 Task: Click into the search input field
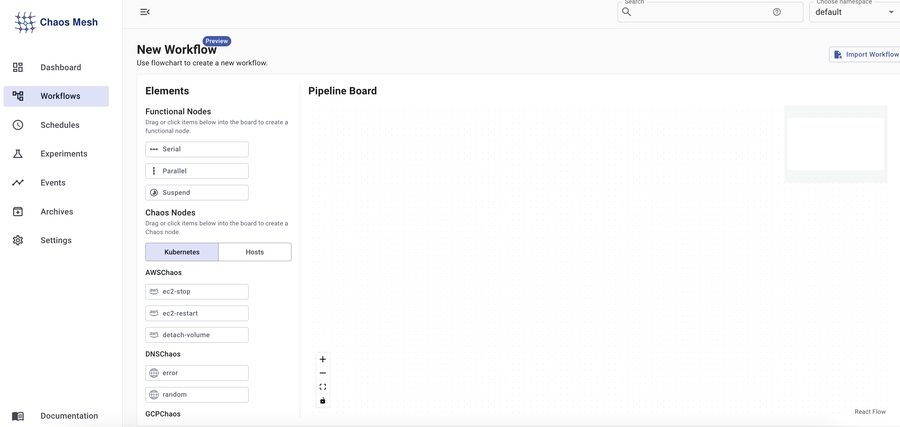coord(700,12)
